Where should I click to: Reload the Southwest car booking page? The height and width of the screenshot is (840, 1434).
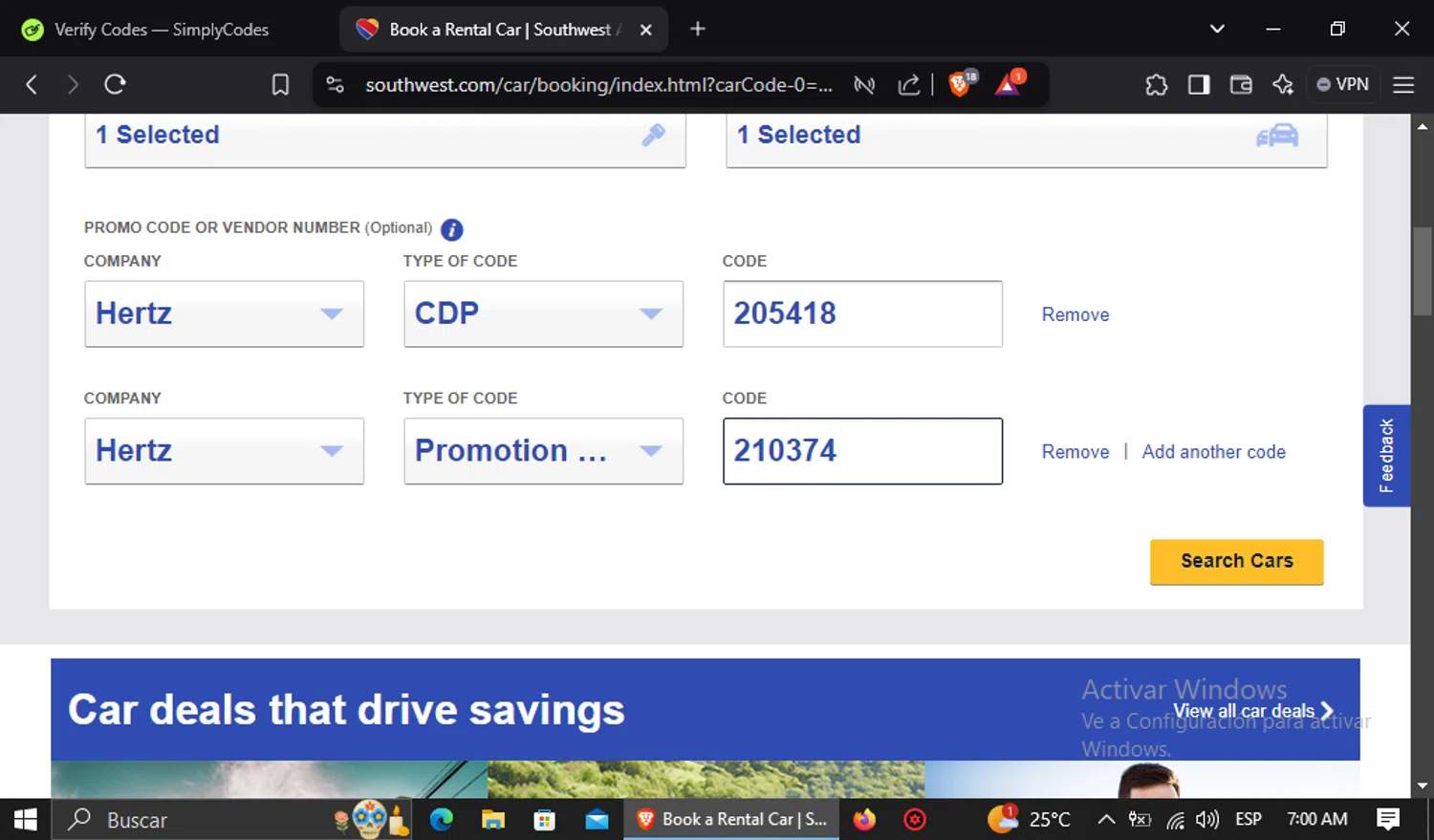[x=115, y=84]
